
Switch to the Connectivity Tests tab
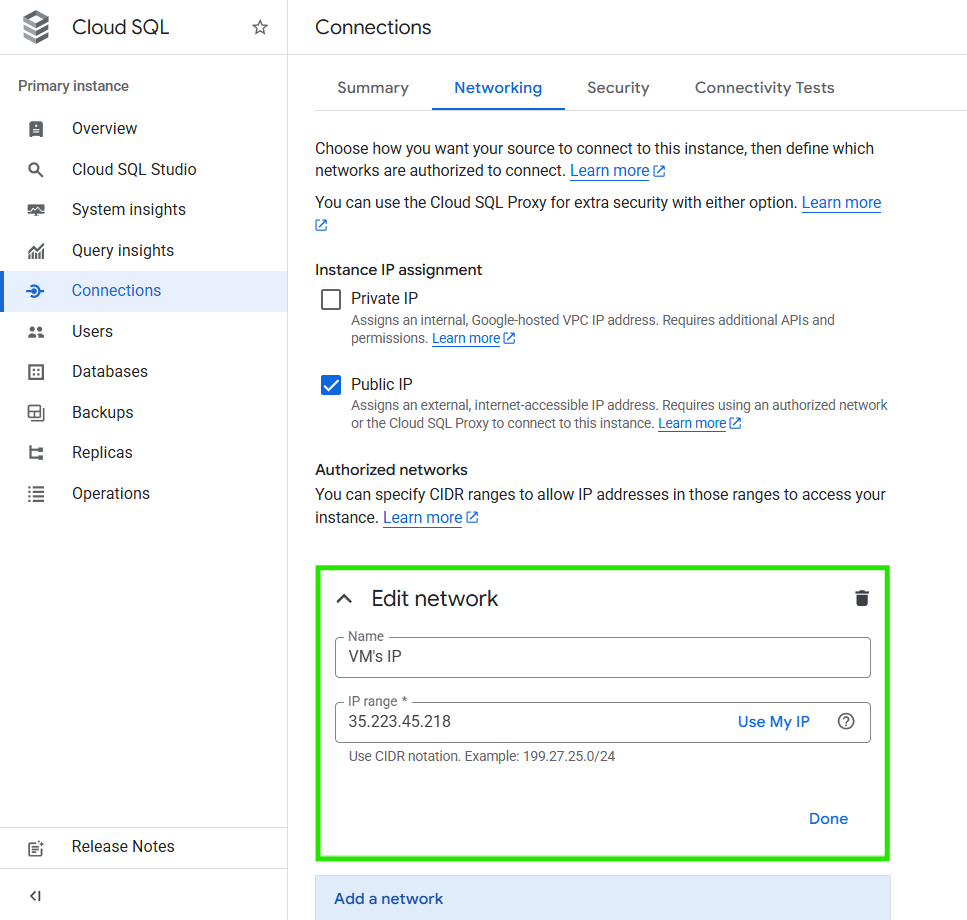764,88
